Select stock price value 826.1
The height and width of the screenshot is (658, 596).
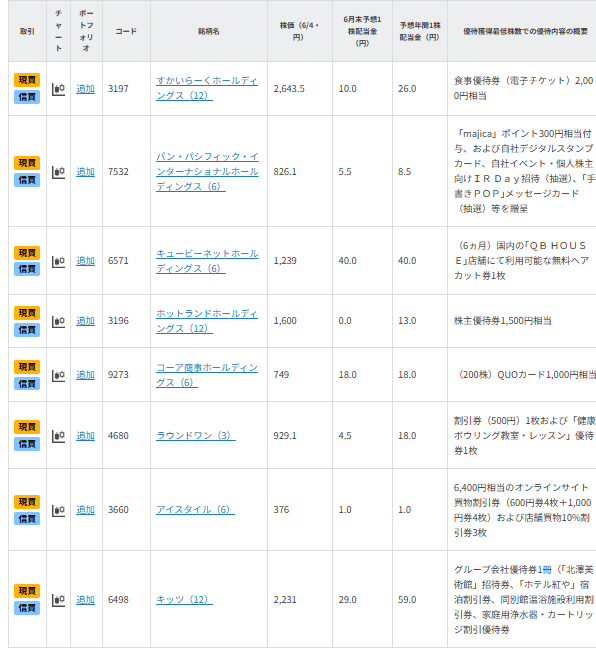coord(285,172)
